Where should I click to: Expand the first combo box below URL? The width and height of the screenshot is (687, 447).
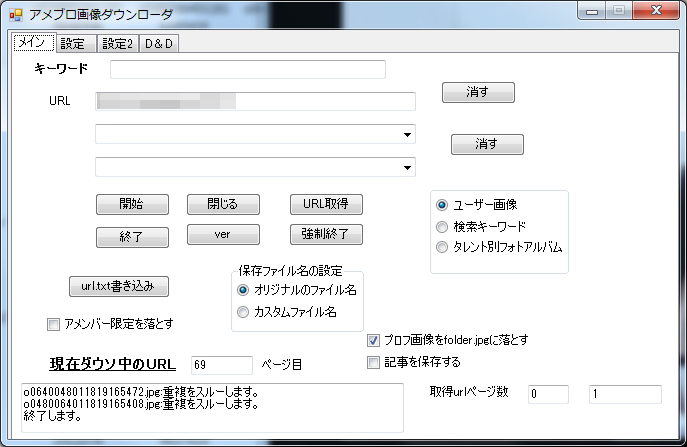[x=407, y=135]
